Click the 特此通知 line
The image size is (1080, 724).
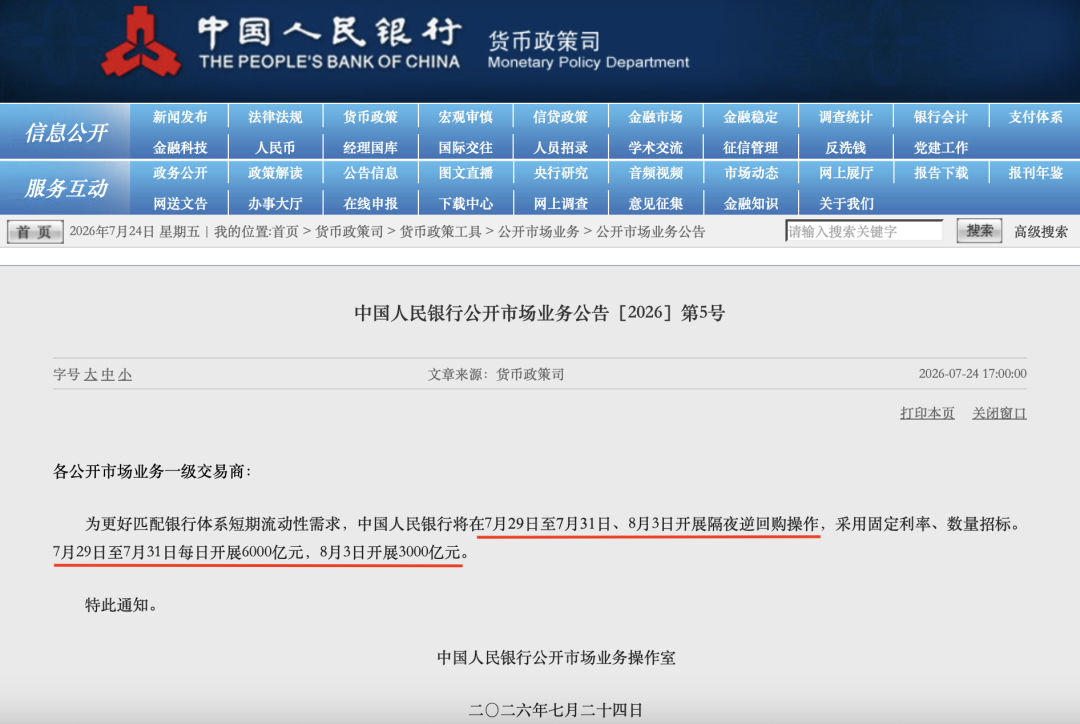pyautogui.click(x=121, y=605)
